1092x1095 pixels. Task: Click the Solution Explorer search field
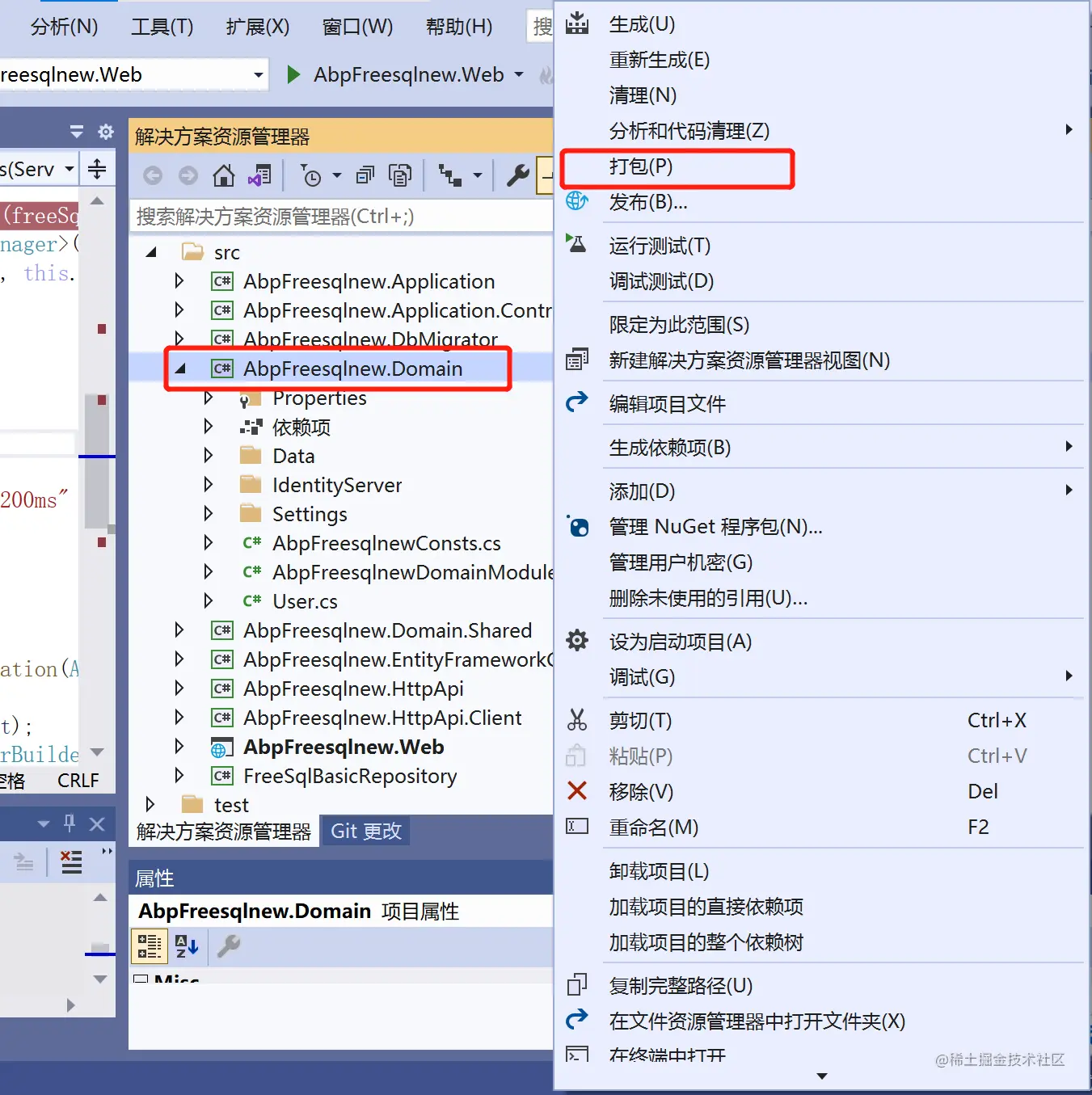[x=341, y=217]
